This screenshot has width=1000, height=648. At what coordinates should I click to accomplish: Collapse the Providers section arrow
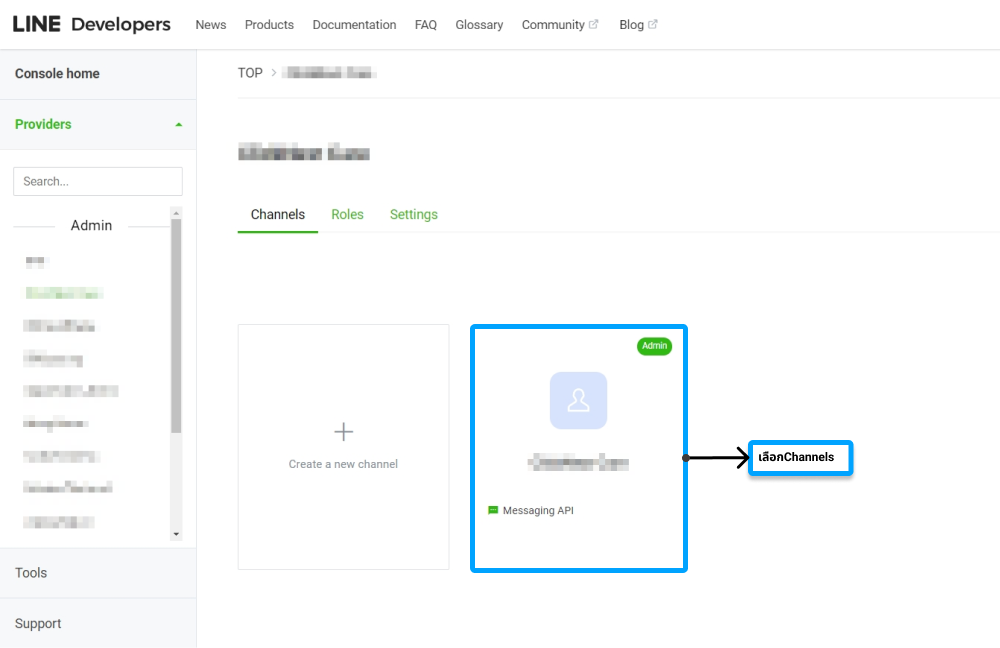pyautogui.click(x=179, y=124)
